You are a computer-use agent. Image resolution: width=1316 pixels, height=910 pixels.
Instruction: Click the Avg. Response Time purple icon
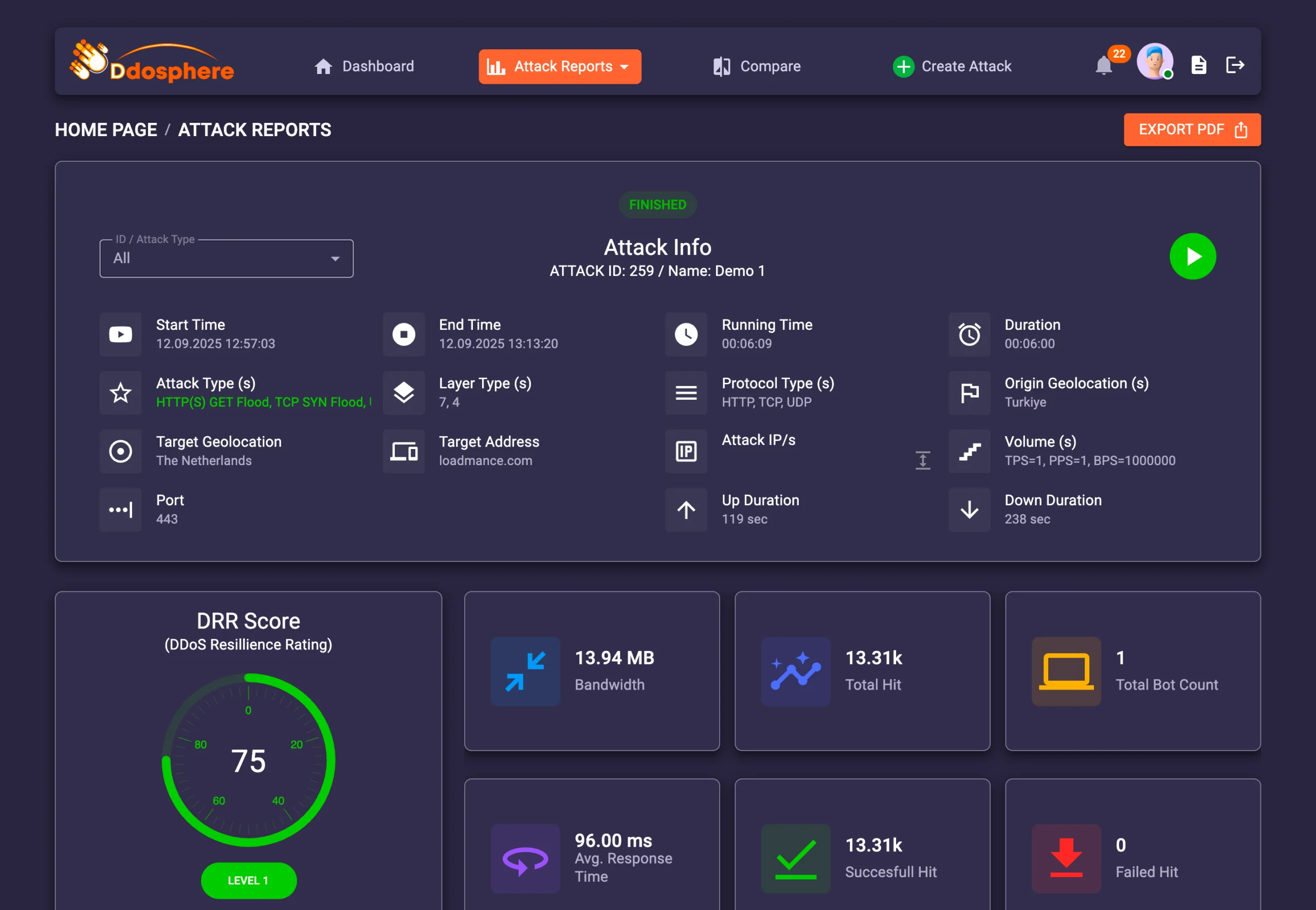pos(525,858)
